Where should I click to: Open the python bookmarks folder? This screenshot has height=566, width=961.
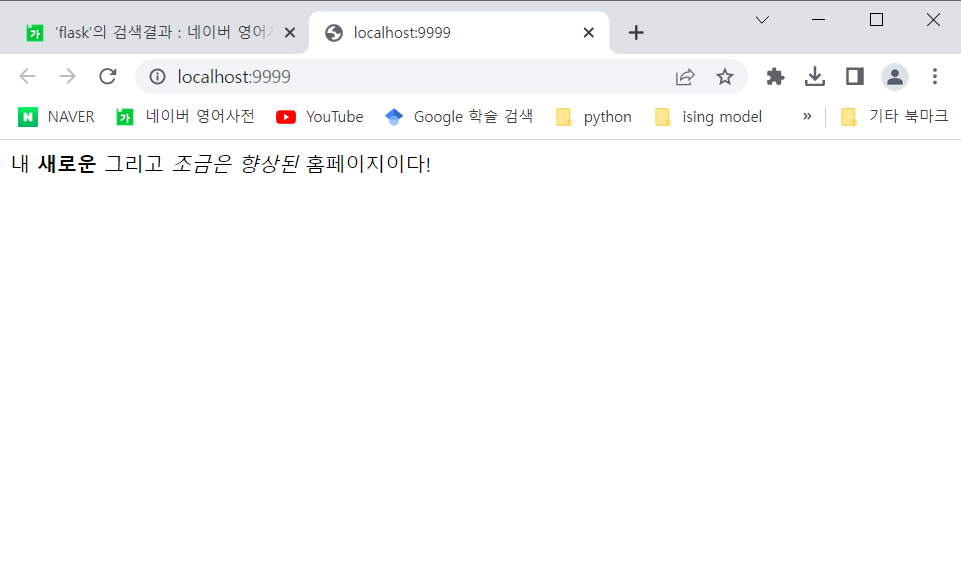[x=593, y=116]
